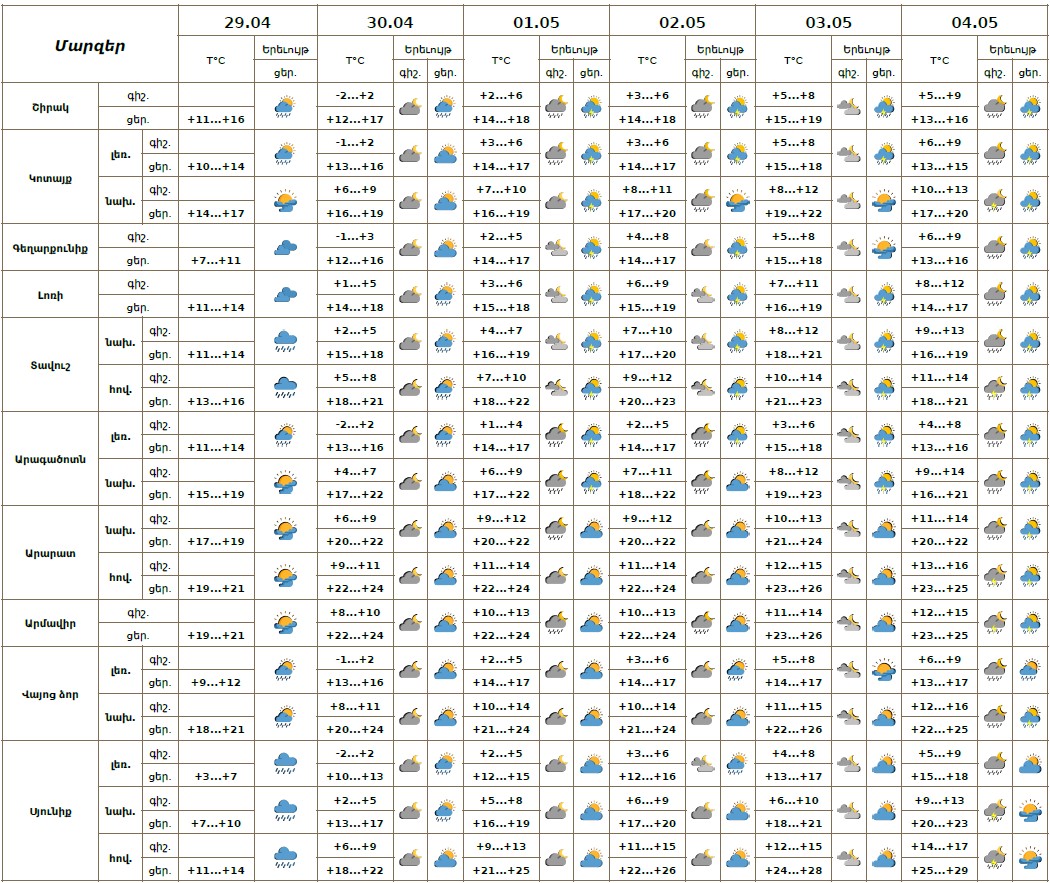Click the Սյունիք region name
Screen dimensions: 1050x883
click(50, 811)
